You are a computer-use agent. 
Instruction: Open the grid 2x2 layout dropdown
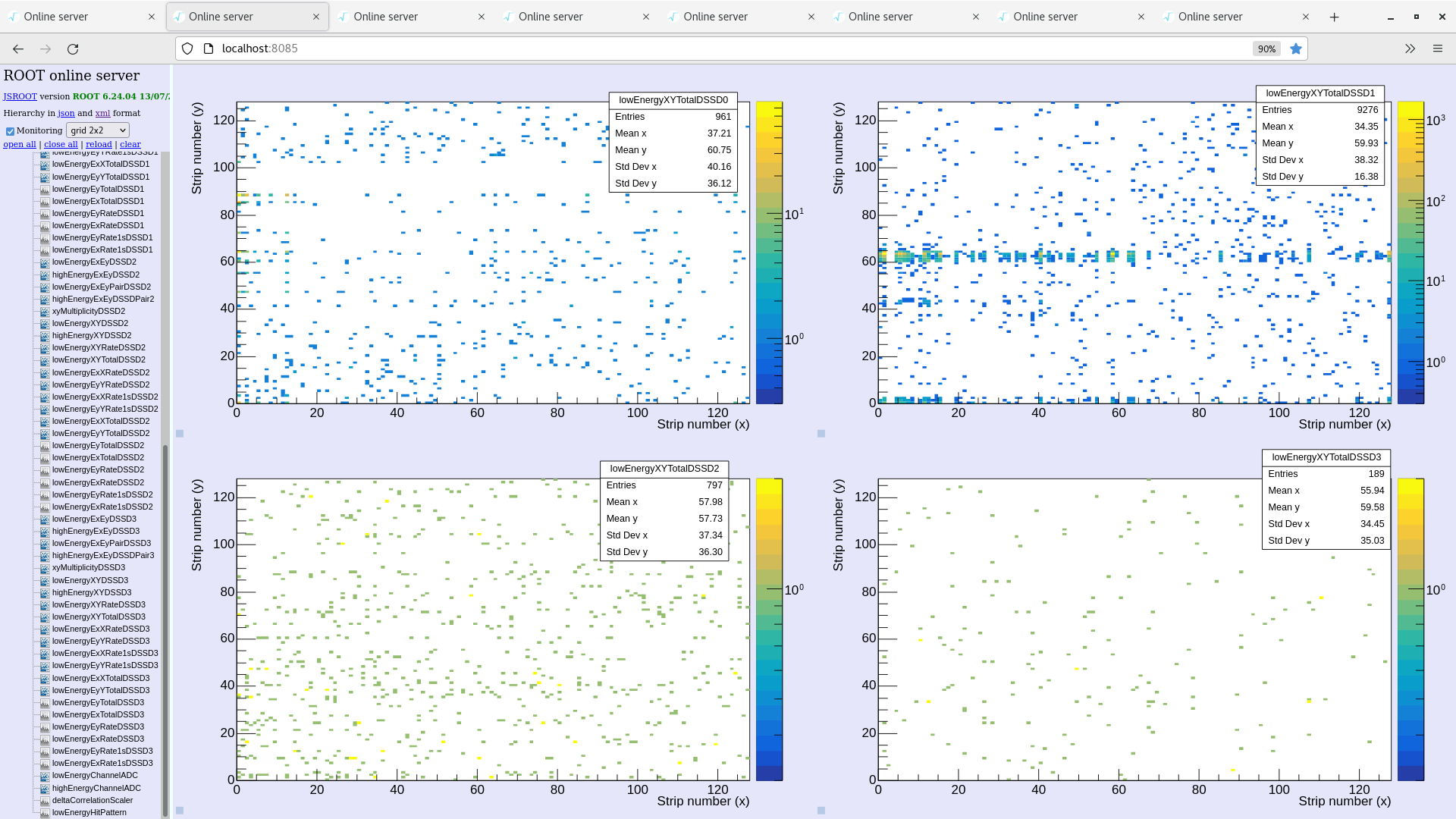pos(97,130)
